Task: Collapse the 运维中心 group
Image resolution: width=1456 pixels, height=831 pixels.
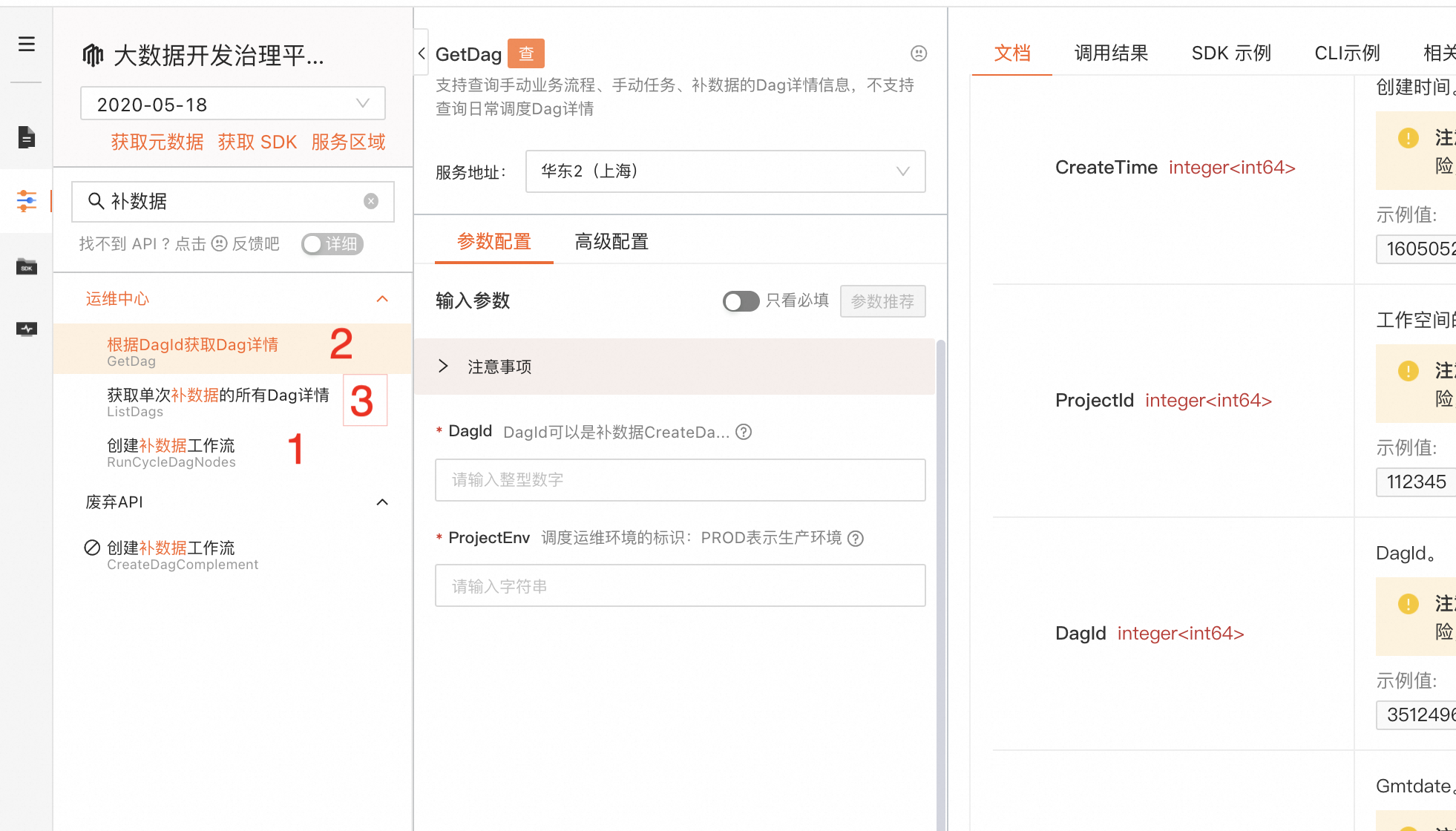Action: (x=382, y=299)
